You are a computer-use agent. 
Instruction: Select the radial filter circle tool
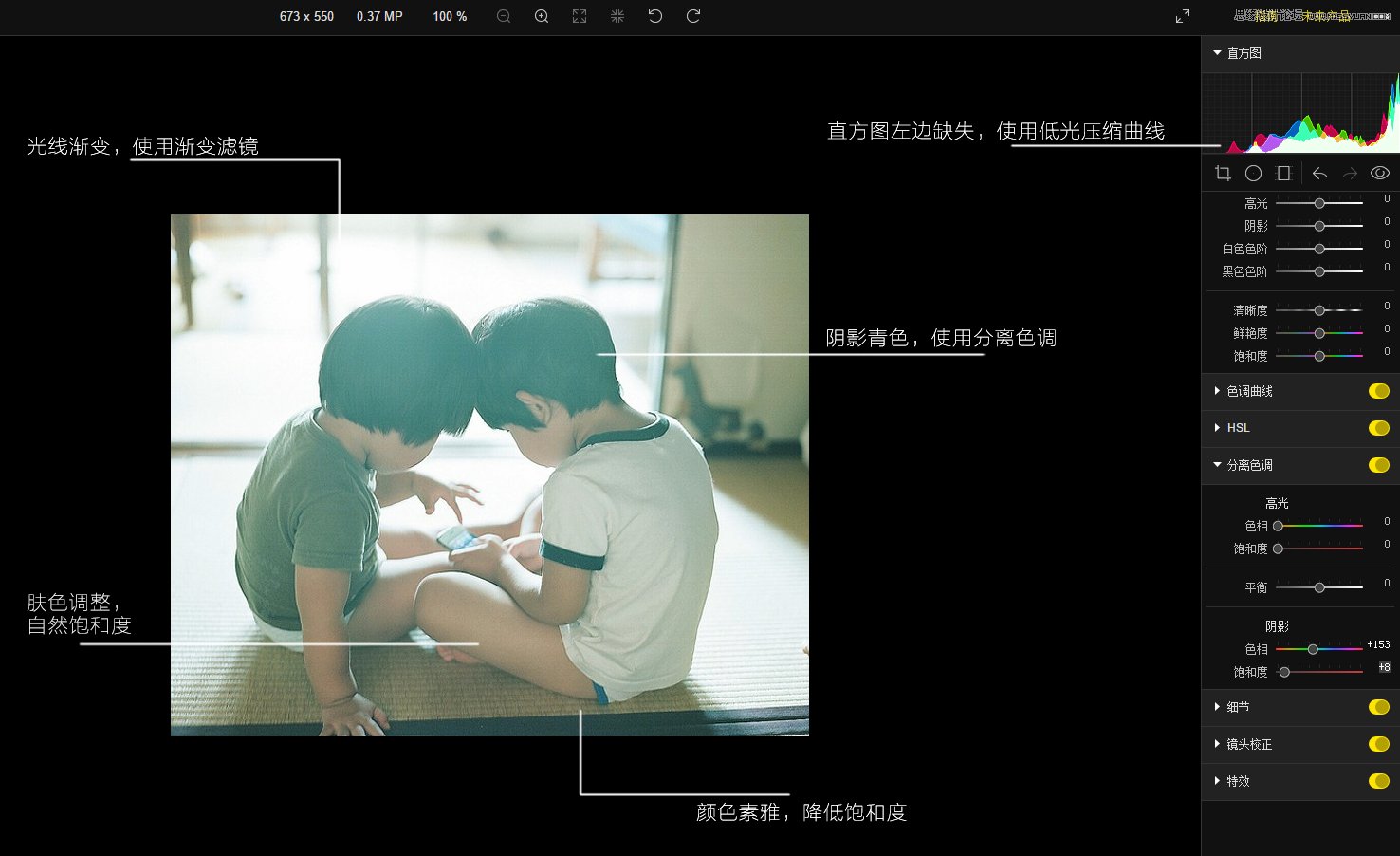(x=1253, y=173)
